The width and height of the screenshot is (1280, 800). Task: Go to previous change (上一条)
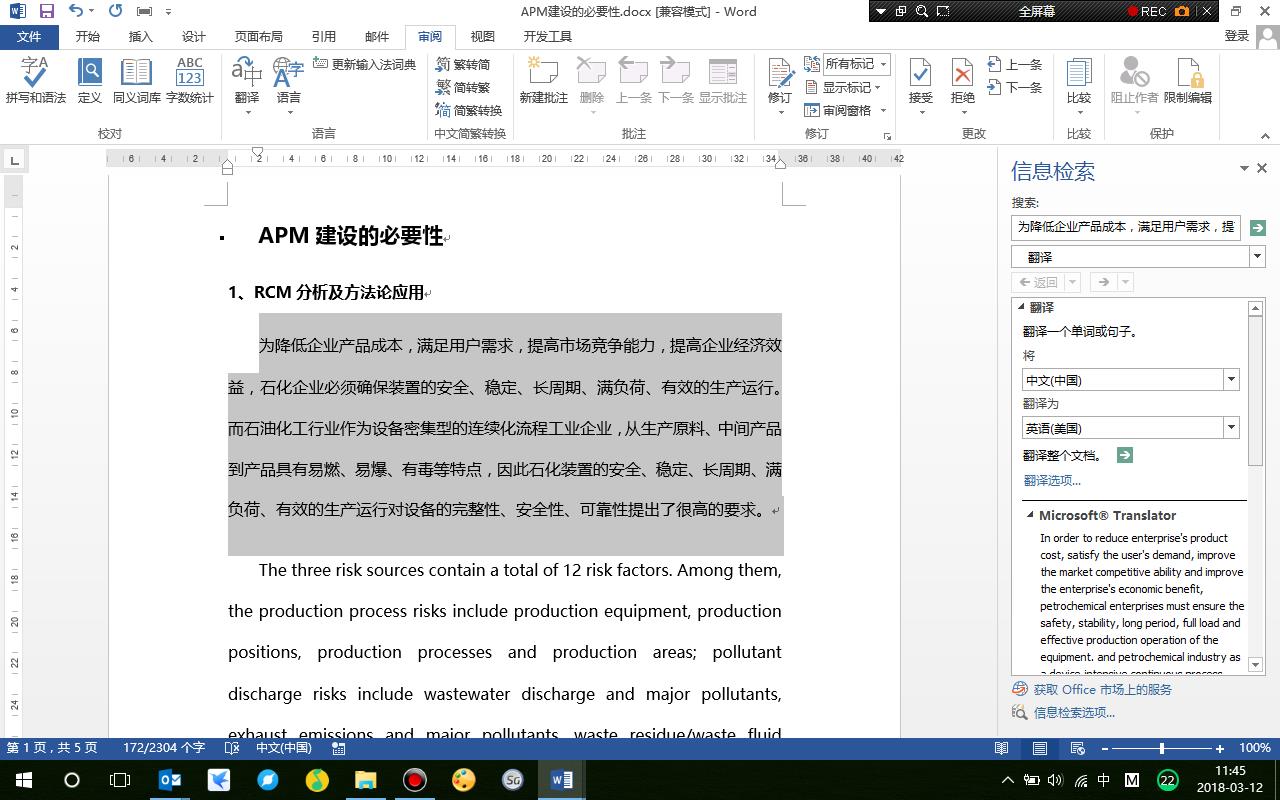coord(1014,64)
